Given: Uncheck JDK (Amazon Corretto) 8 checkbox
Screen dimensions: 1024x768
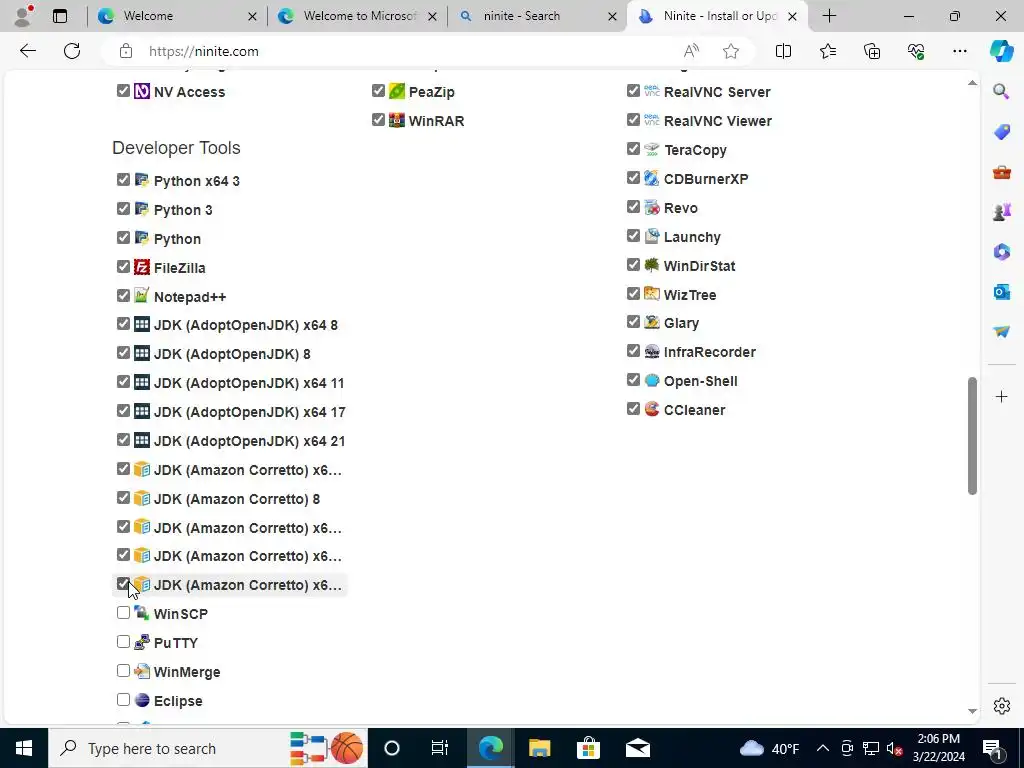Looking at the screenshot, I should (x=123, y=498).
